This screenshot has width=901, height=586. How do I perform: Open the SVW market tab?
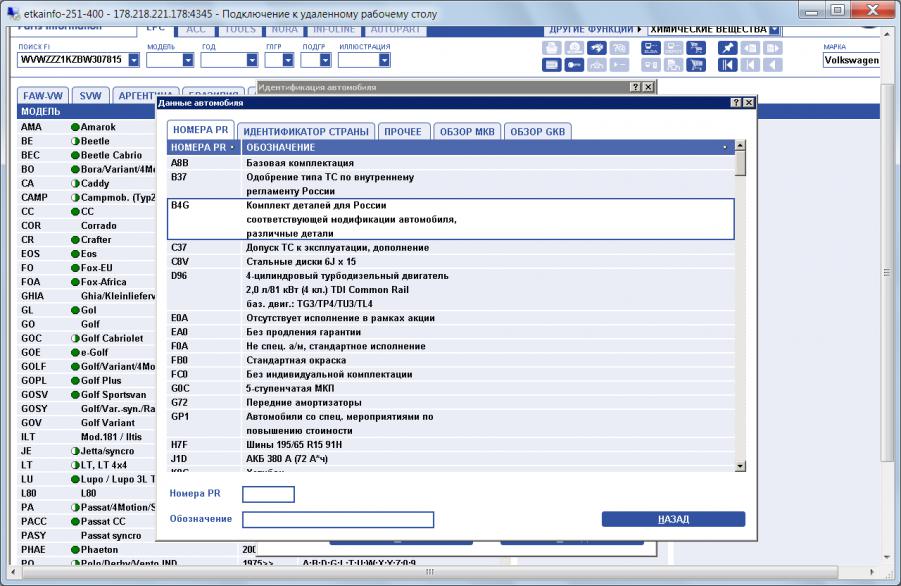[90, 96]
